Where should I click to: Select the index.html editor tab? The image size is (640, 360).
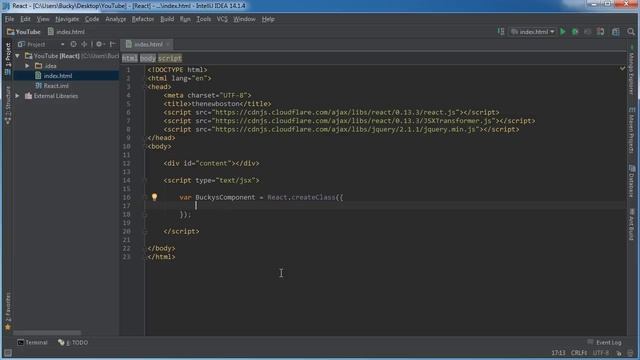[148, 44]
